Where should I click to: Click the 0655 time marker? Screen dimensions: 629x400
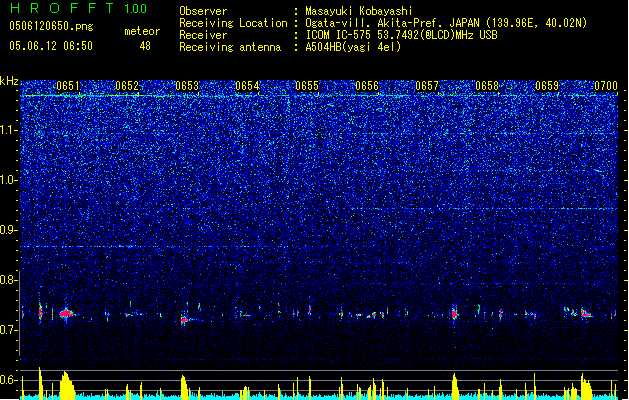pos(307,86)
